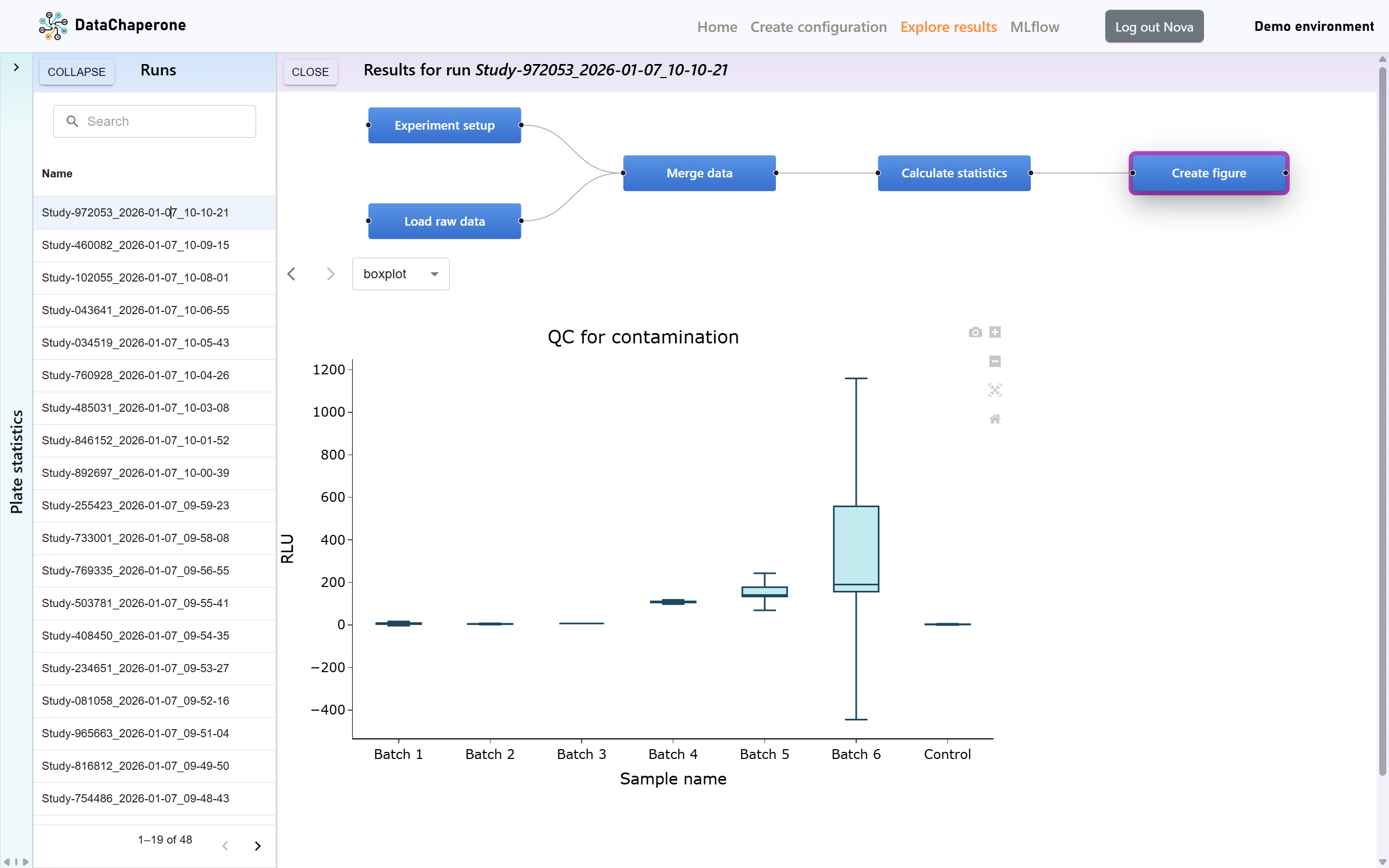Close the run results view
The width and height of the screenshot is (1389, 868).
(310, 72)
